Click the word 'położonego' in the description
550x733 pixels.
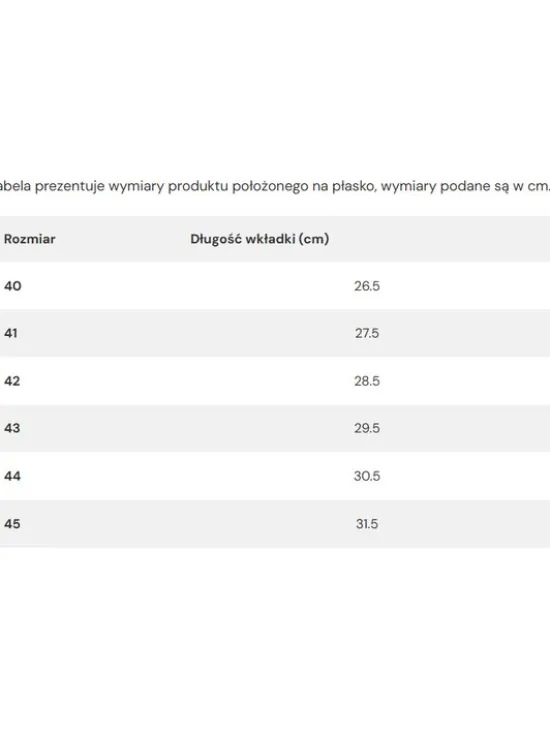(x=270, y=187)
